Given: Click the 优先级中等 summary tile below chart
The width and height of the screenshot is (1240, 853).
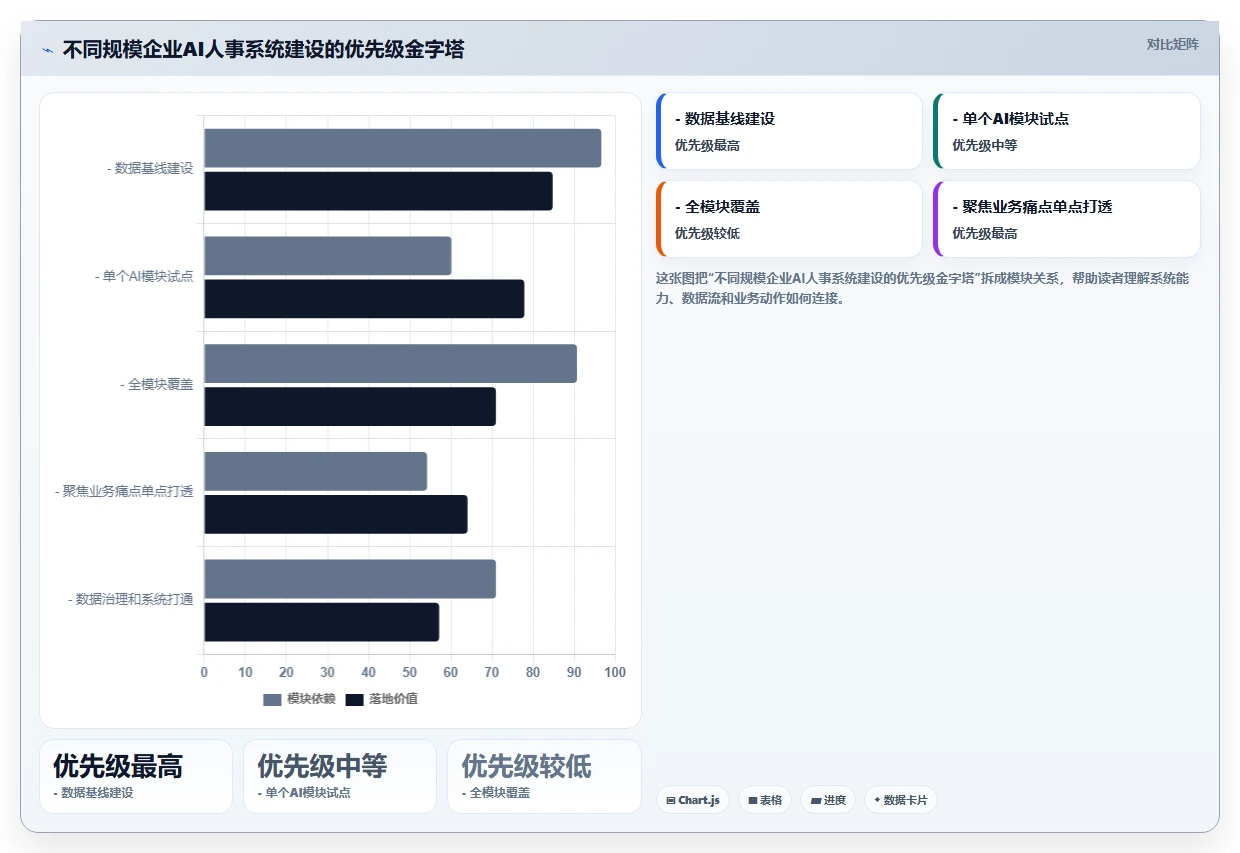Looking at the screenshot, I should coord(340,776).
